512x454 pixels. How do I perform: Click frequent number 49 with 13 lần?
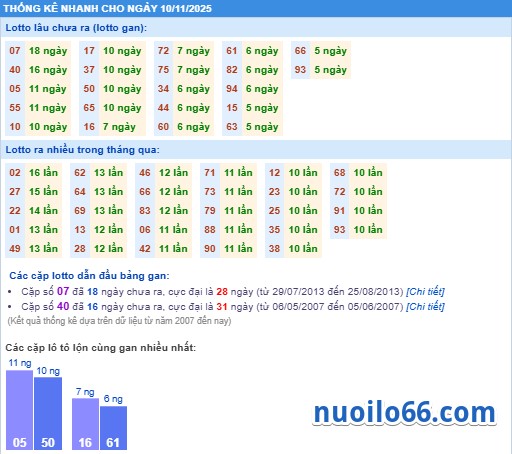tap(15, 249)
